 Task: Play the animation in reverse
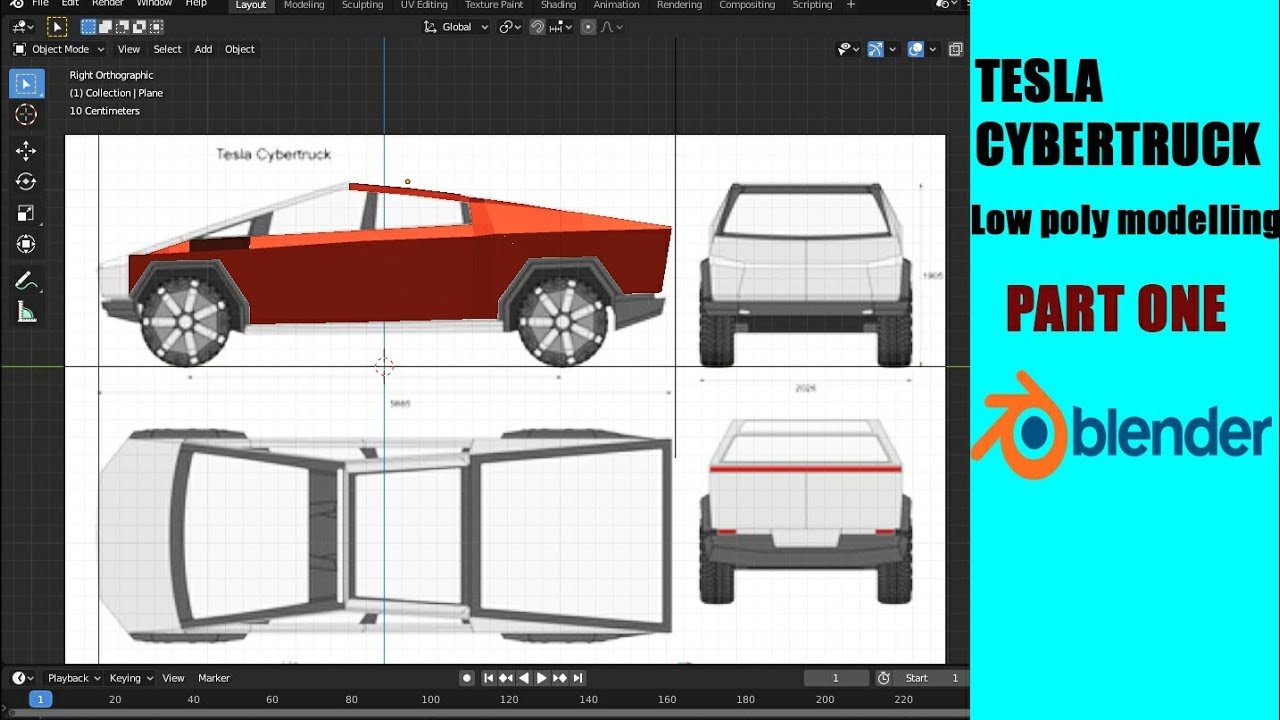[524, 678]
